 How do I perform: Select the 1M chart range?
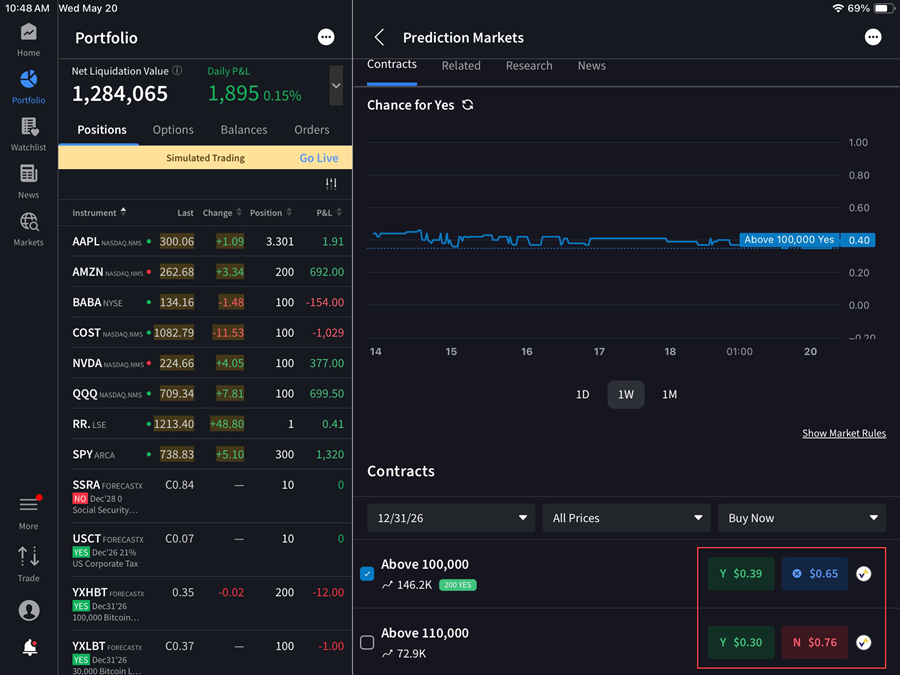pyautogui.click(x=669, y=394)
